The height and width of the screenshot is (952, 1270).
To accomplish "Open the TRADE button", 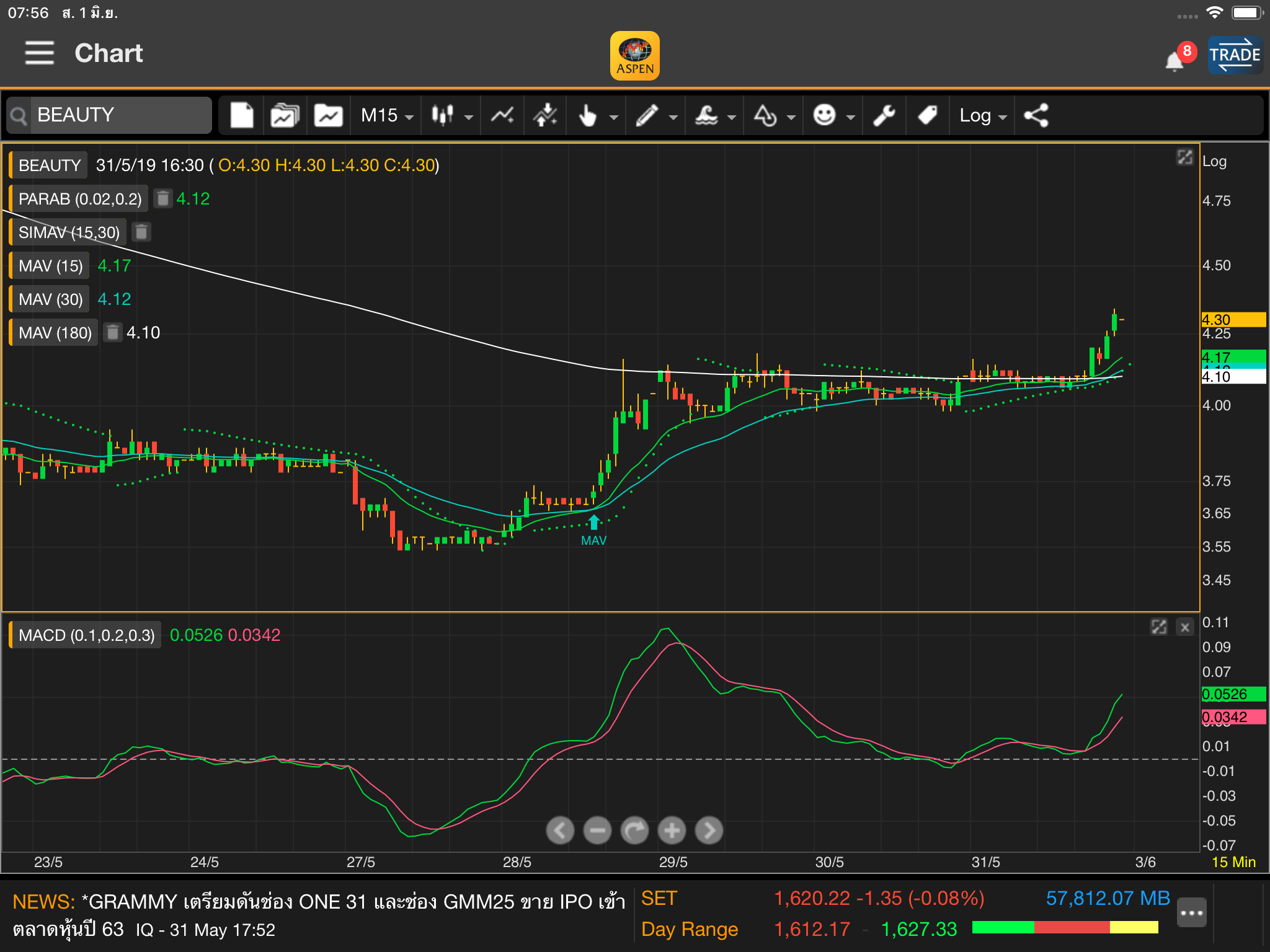I will [x=1235, y=55].
